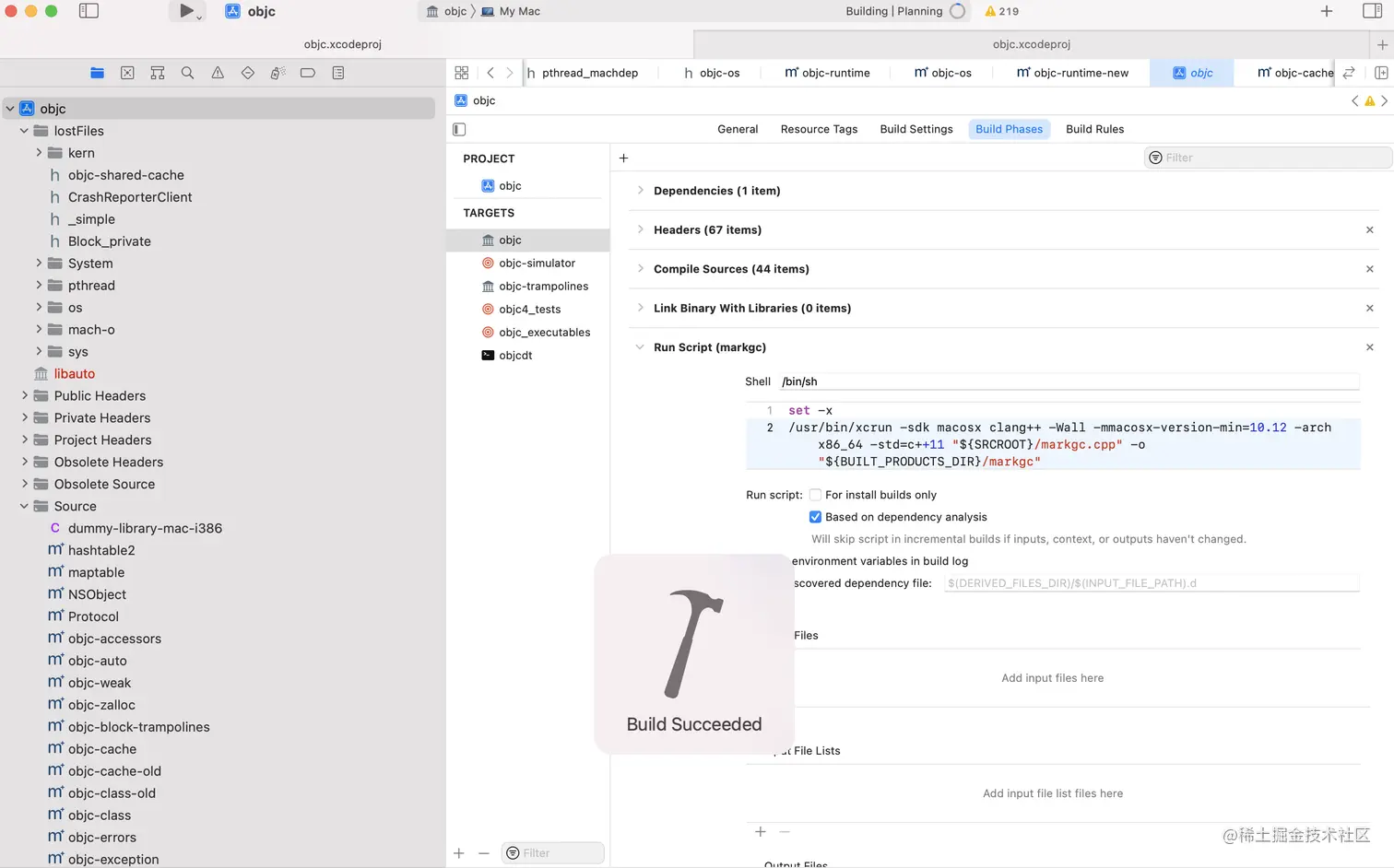Delete the Link Binary With Libraries phase
The image size is (1394, 868).
(x=1369, y=309)
